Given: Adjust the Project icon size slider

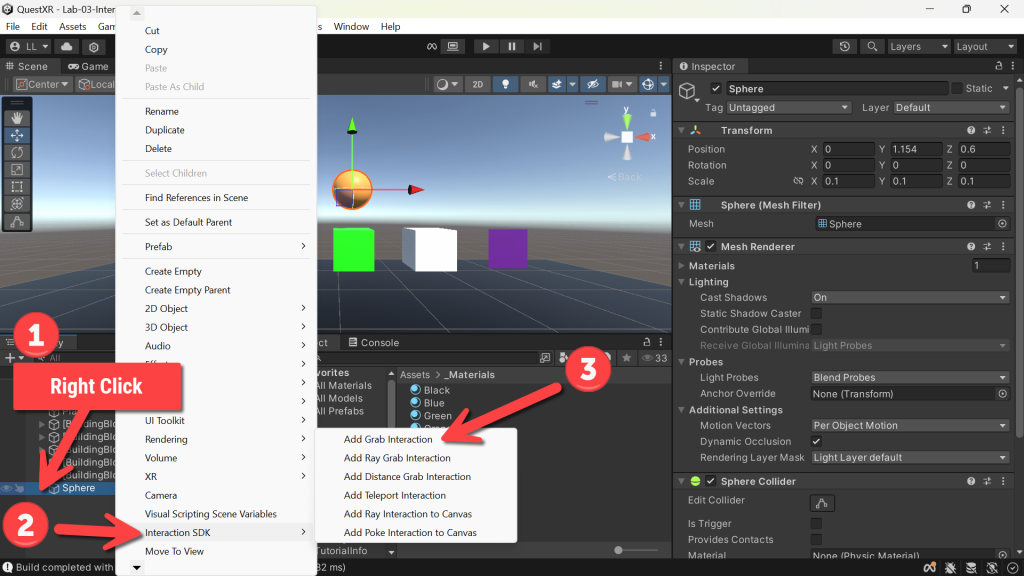Looking at the screenshot, I should tap(618, 551).
